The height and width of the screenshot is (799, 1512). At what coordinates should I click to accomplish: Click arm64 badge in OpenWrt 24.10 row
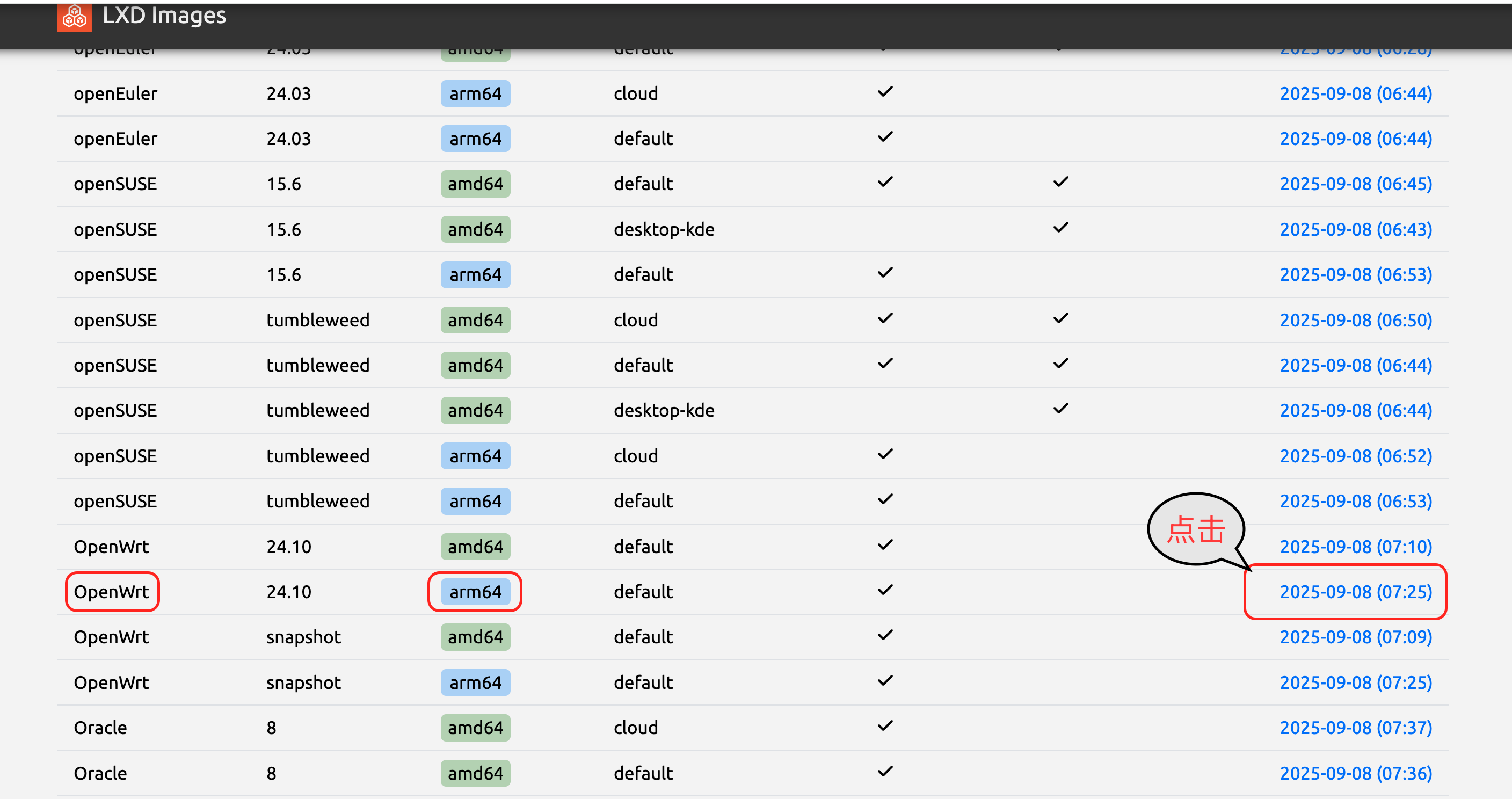click(475, 592)
